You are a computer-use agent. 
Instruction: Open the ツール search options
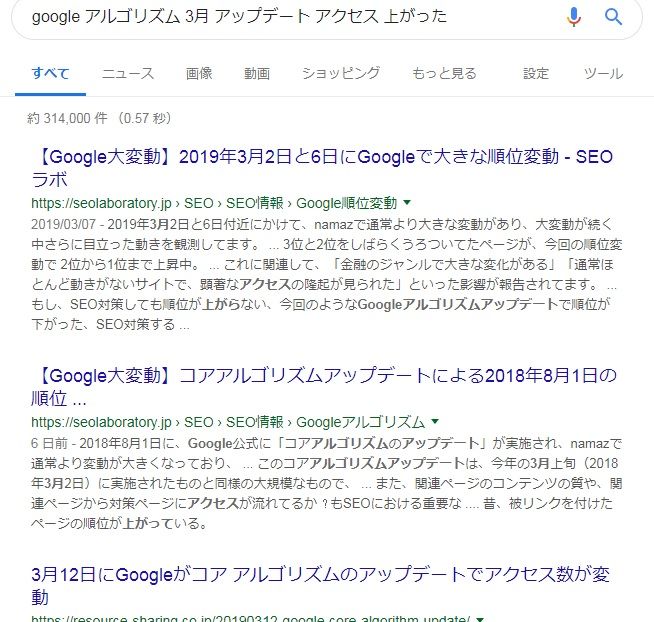click(603, 73)
